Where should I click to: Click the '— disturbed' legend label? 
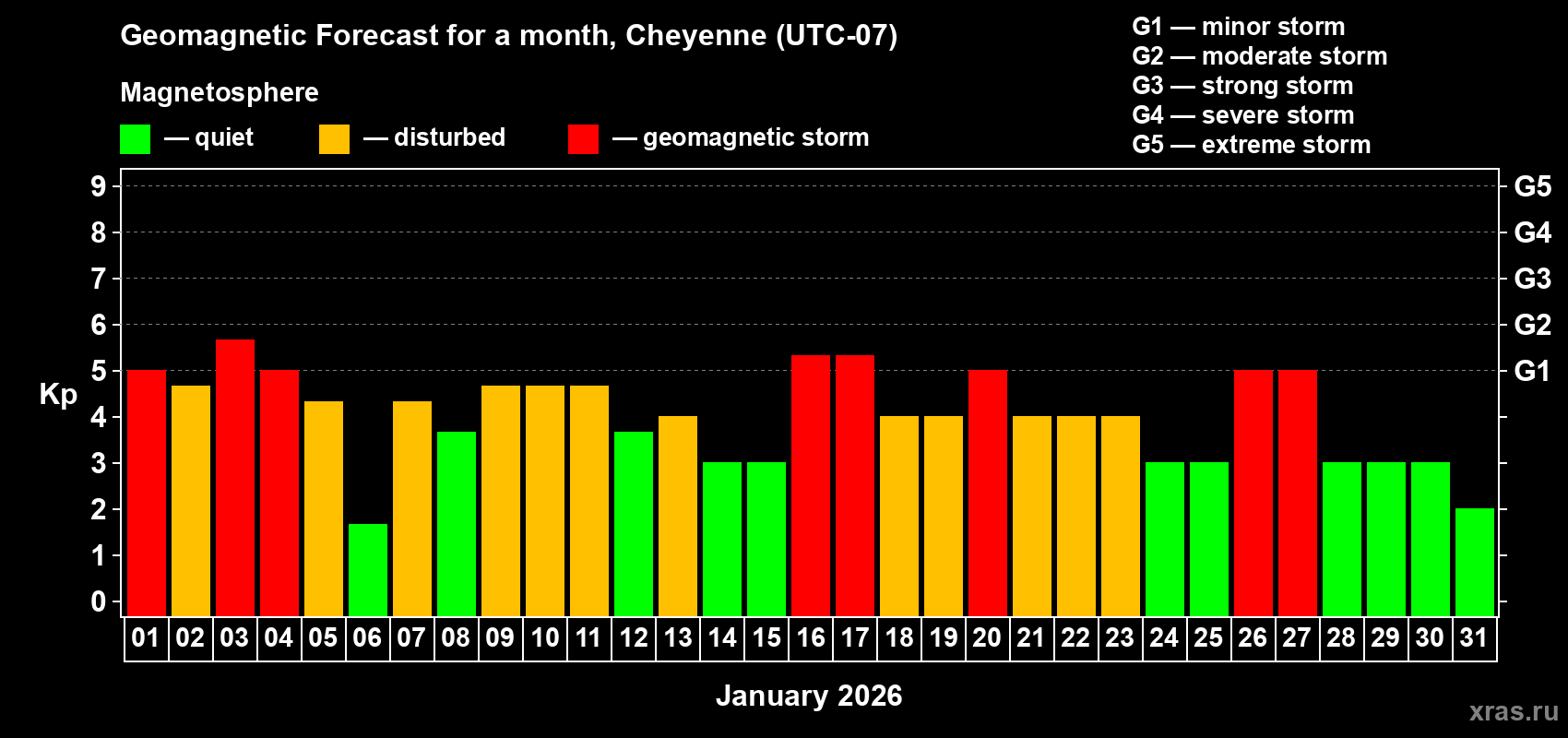(434, 137)
